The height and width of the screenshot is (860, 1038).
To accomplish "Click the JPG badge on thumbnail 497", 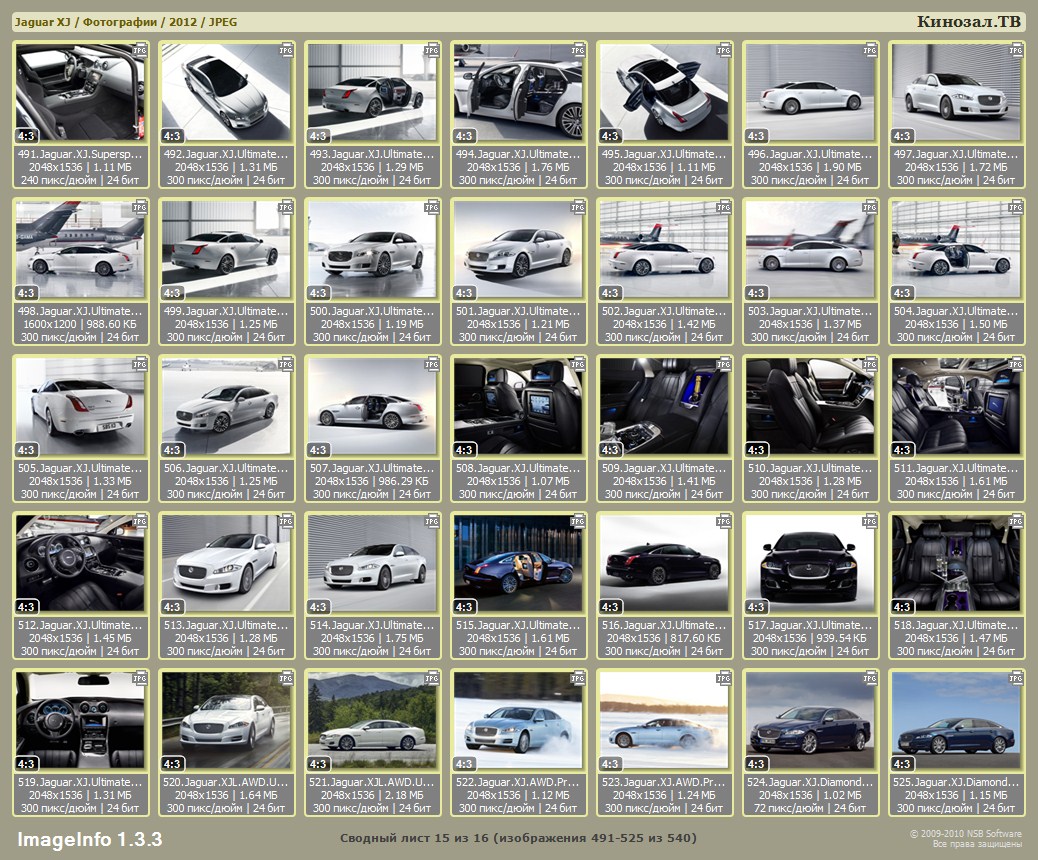I will pos(1016,50).
